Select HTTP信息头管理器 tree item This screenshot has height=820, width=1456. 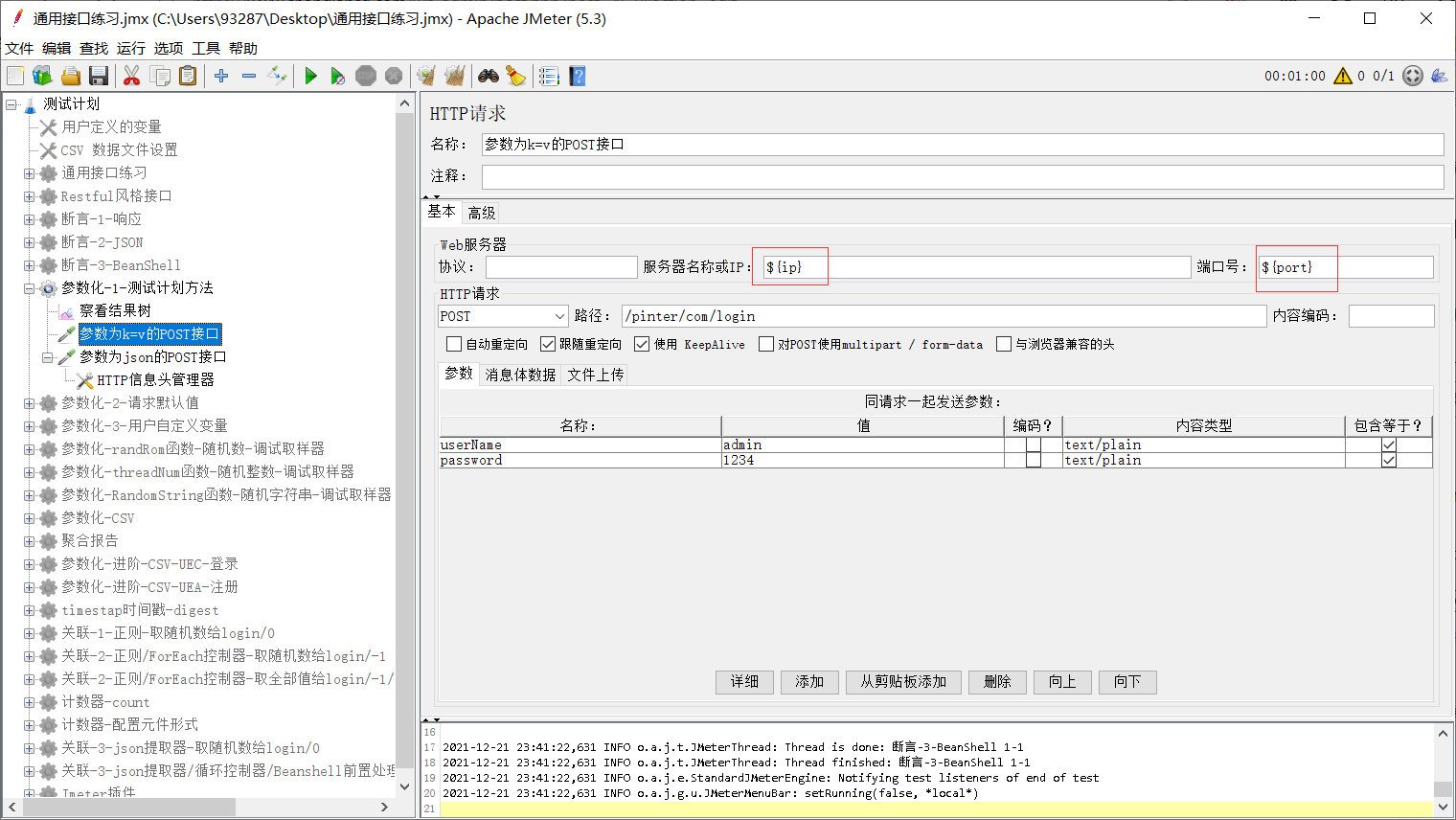[155, 380]
